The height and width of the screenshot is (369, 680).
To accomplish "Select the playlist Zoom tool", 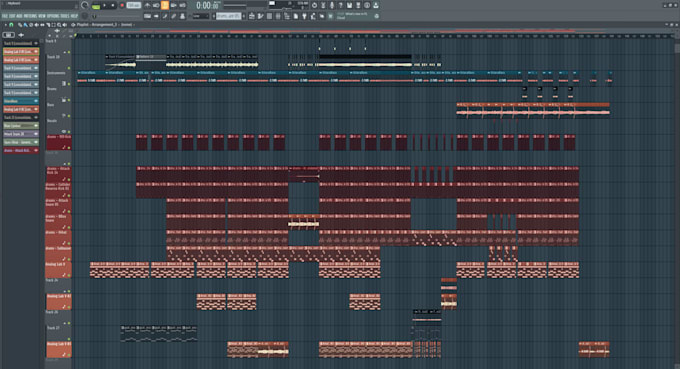I will [59, 25].
